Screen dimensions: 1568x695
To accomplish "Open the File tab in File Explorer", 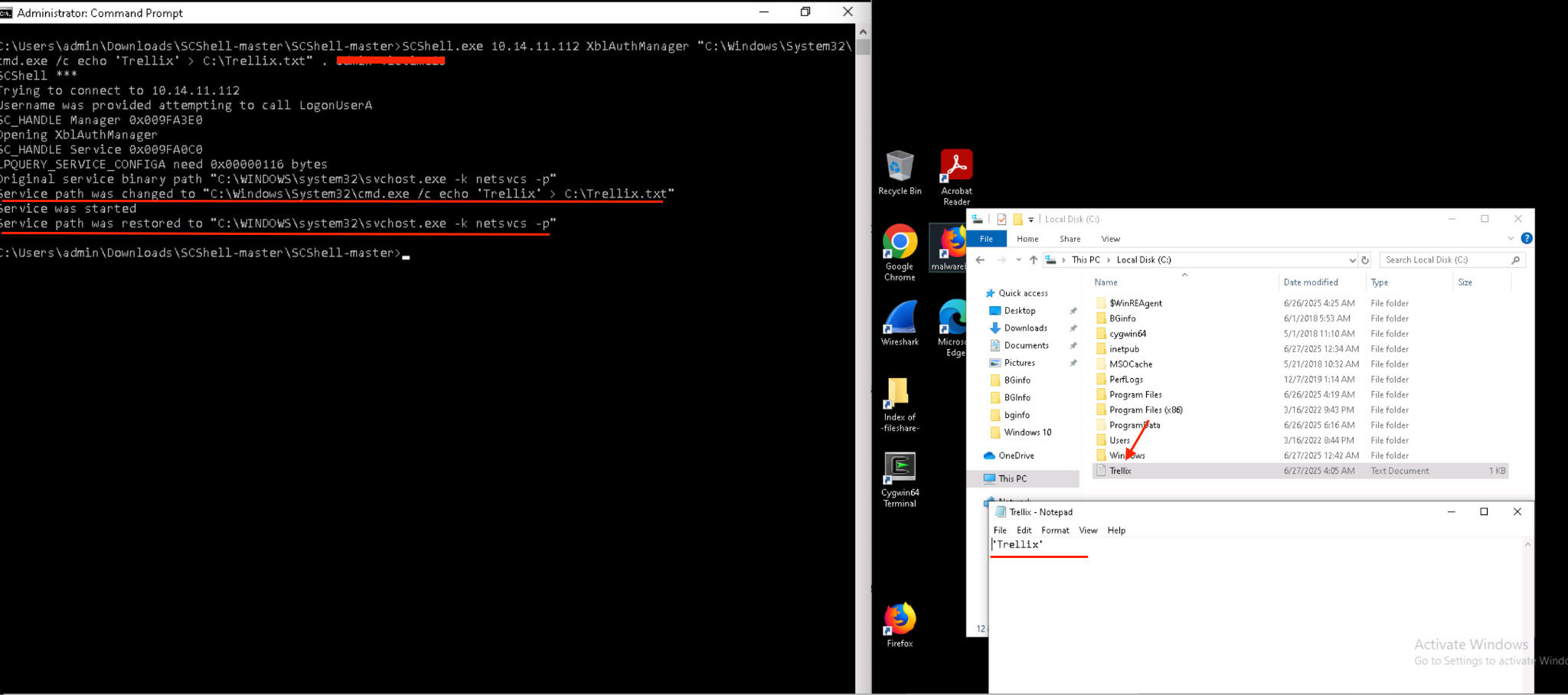I will click(x=986, y=239).
